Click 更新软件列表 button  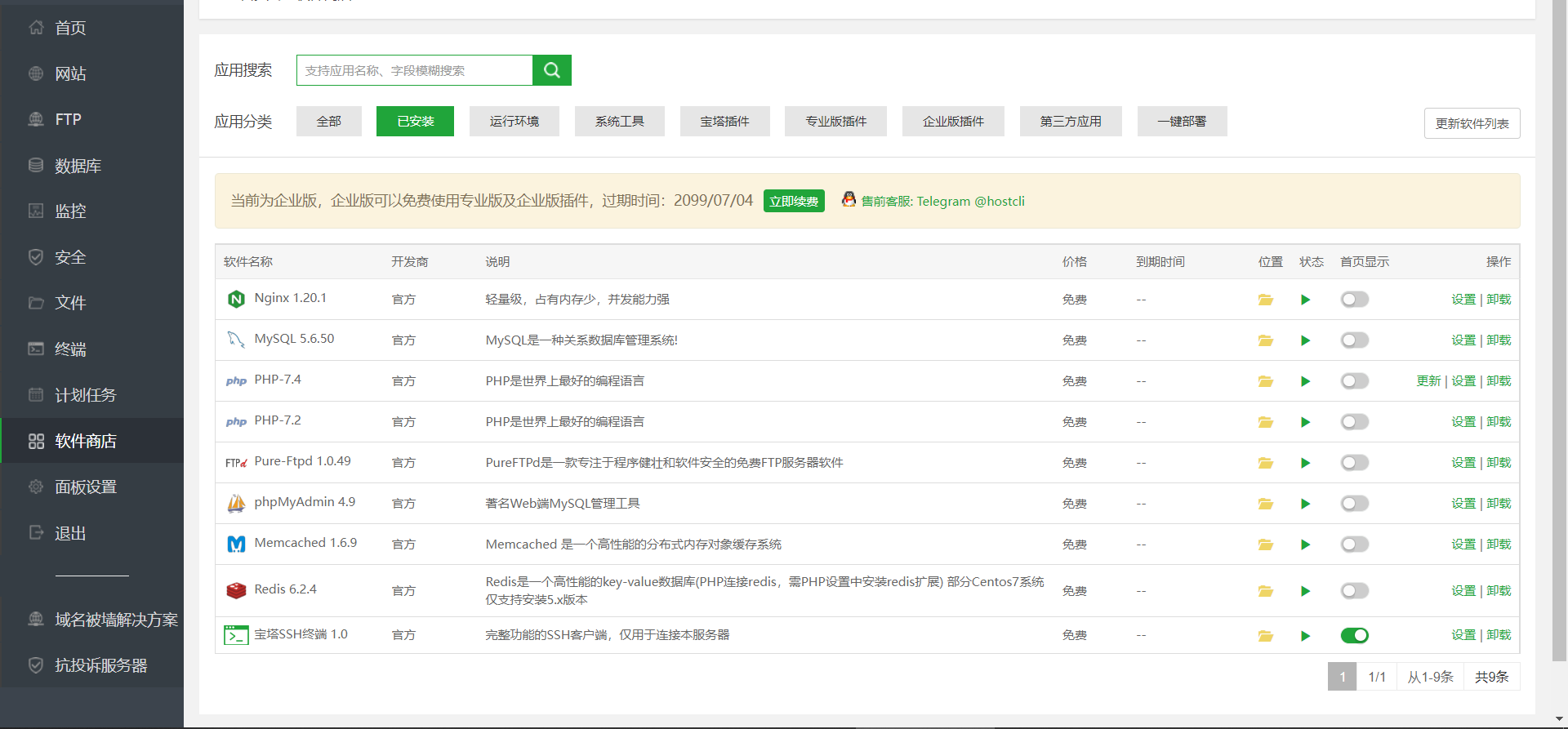click(x=1472, y=123)
